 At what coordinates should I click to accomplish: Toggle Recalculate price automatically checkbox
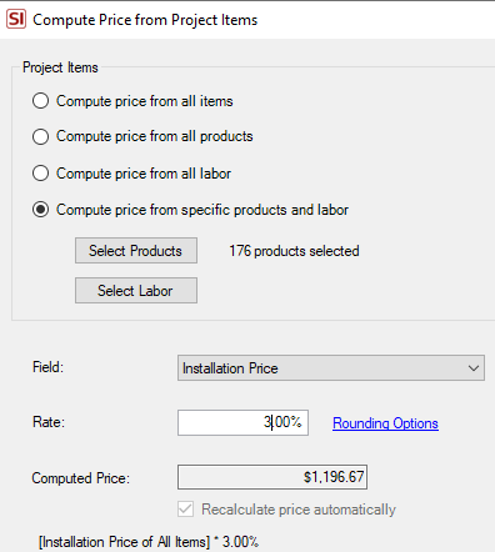(186, 509)
